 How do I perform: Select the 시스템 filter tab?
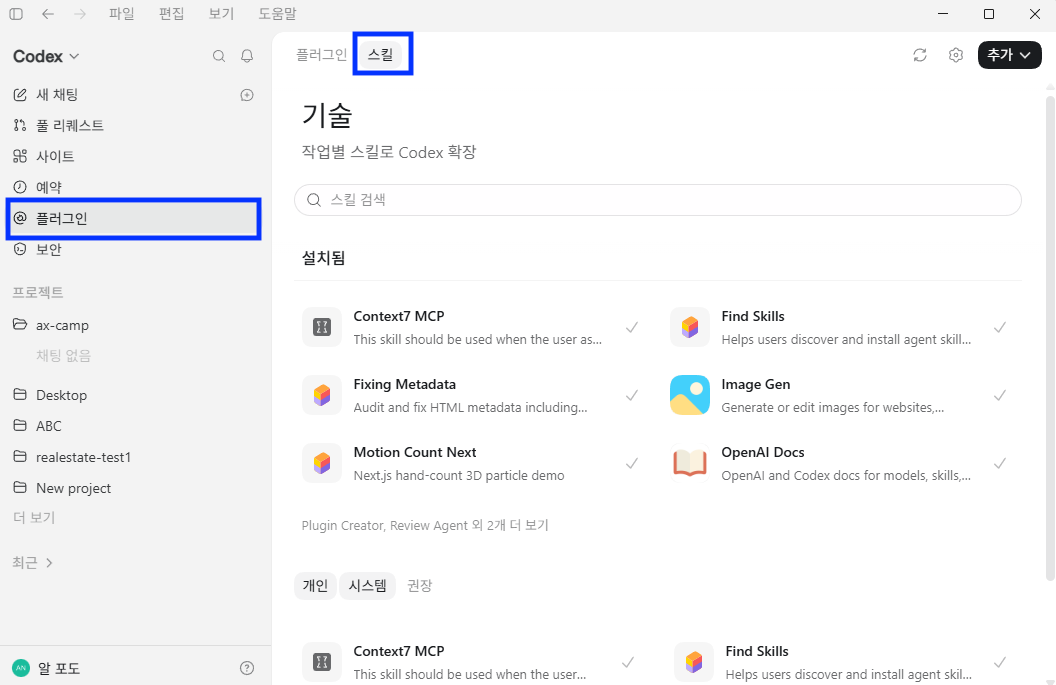(x=368, y=585)
